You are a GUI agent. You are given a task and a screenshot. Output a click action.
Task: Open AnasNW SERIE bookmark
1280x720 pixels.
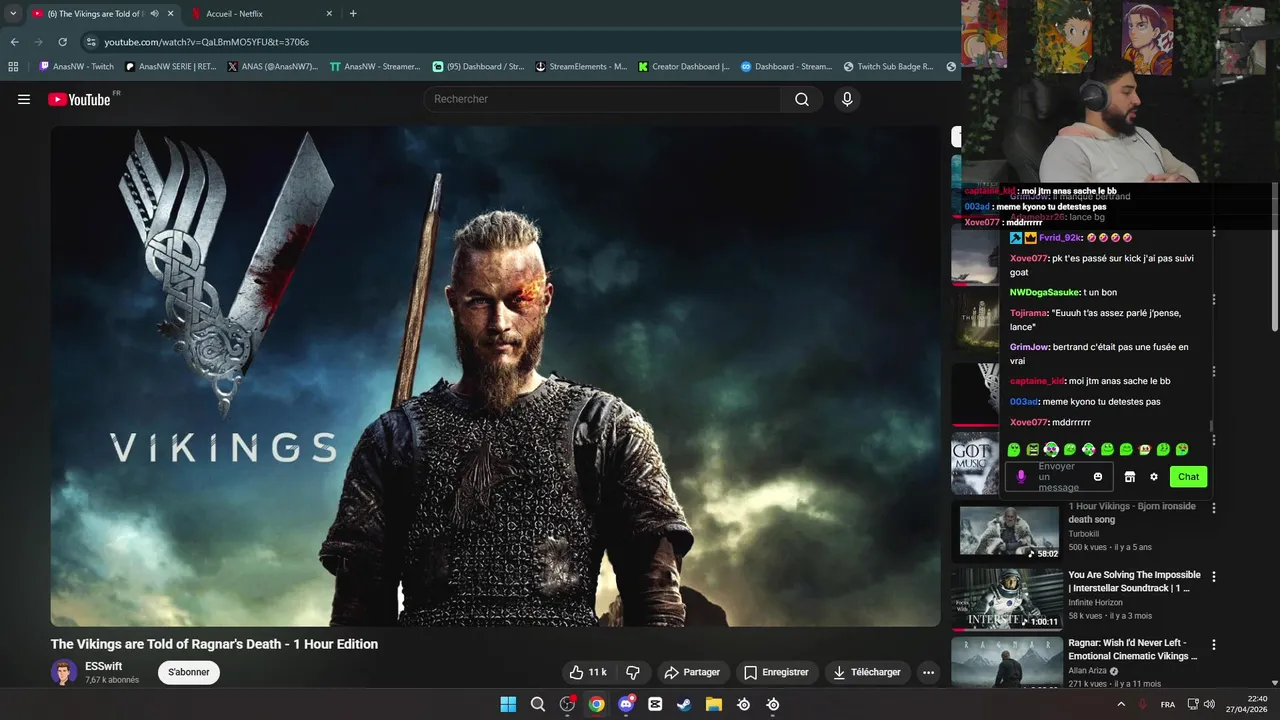click(171, 67)
